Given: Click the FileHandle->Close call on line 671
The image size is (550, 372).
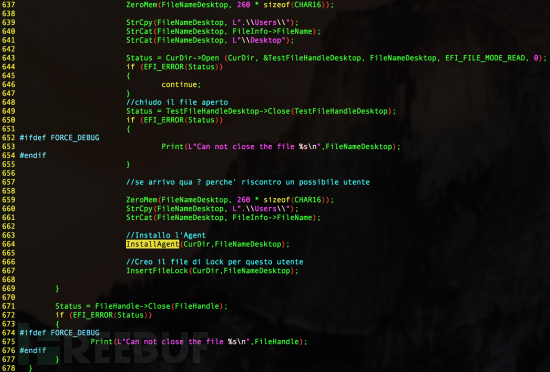Looking at the screenshot, I should 141,306.
